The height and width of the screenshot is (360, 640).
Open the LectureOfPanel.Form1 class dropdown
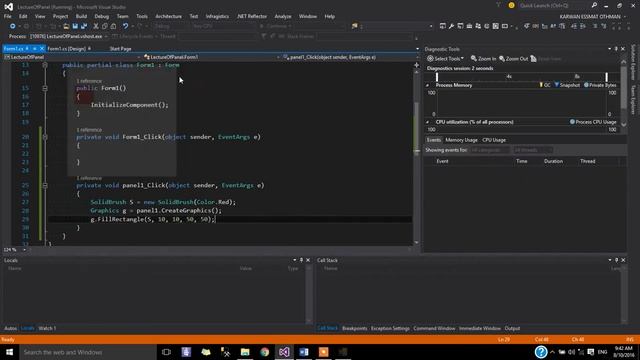click(212, 57)
